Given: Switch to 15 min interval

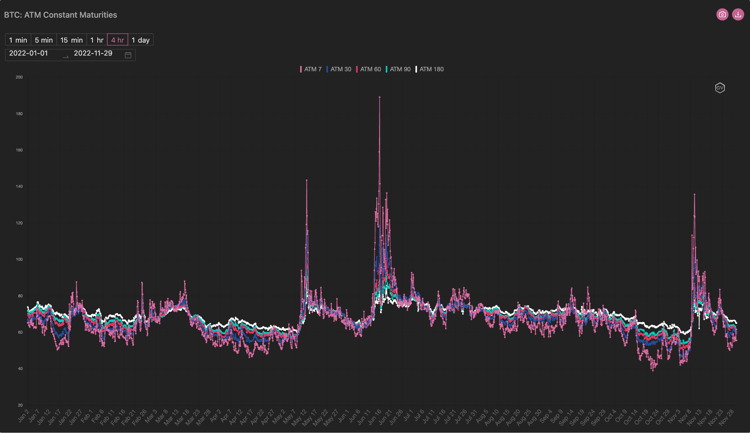Looking at the screenshot, I should [x=71, y=40].
